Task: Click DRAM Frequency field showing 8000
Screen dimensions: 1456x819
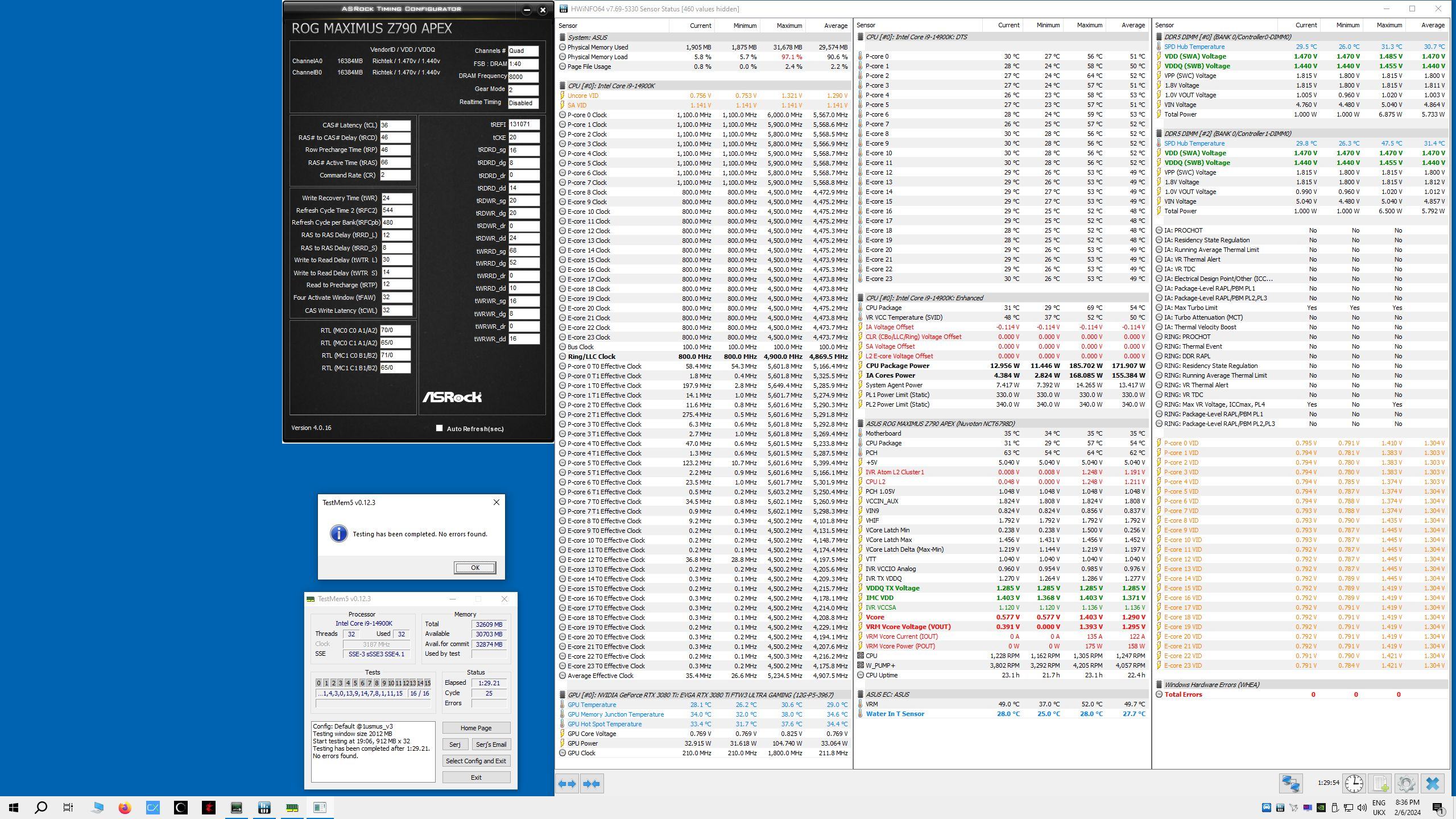Action: 523,77
